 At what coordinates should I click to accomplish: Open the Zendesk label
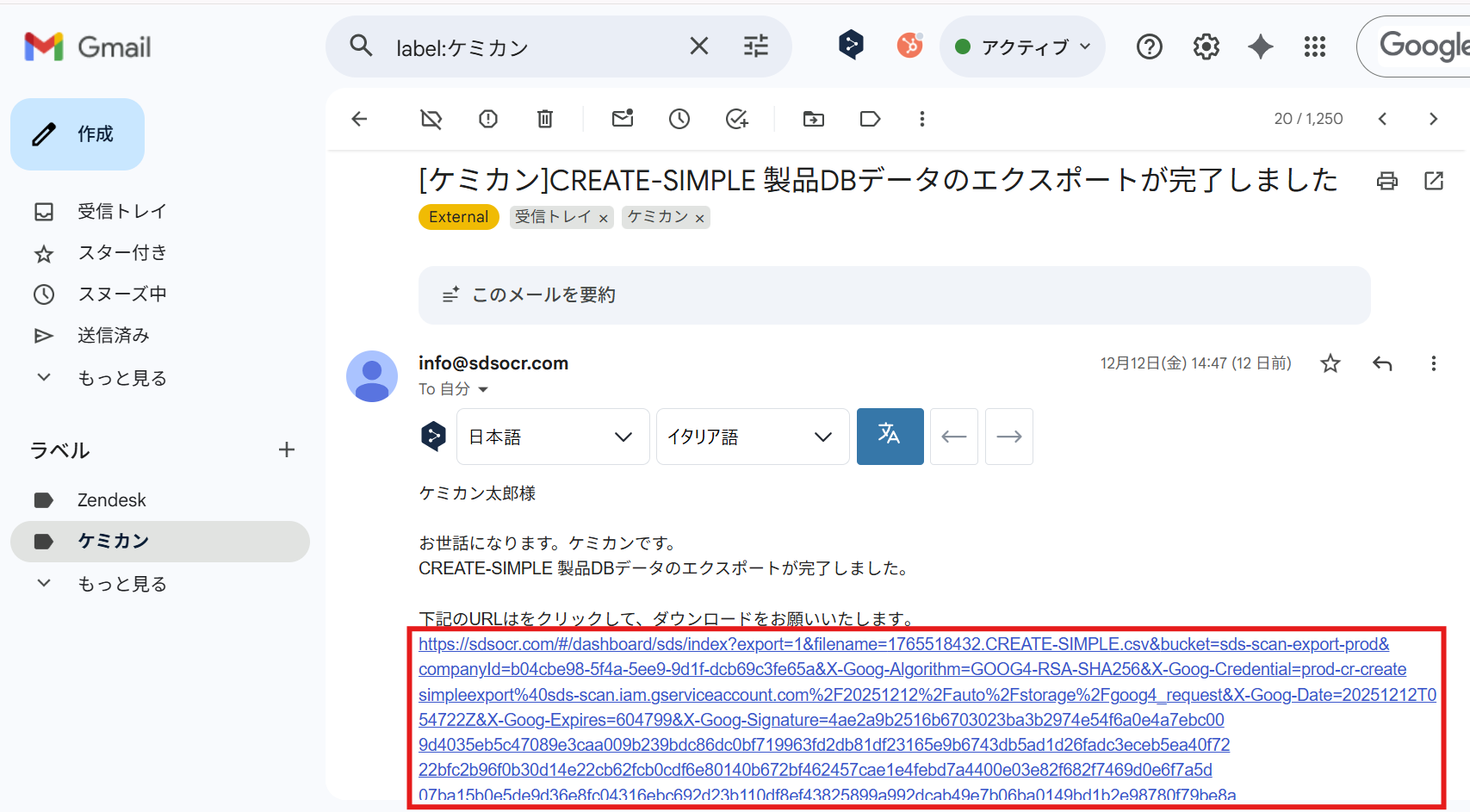point(112,500)
